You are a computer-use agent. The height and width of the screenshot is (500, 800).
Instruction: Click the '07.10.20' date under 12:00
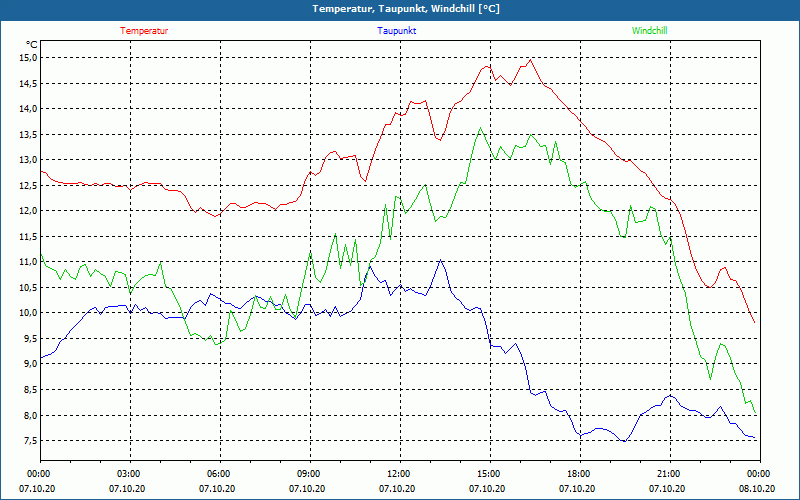(397, 488)
